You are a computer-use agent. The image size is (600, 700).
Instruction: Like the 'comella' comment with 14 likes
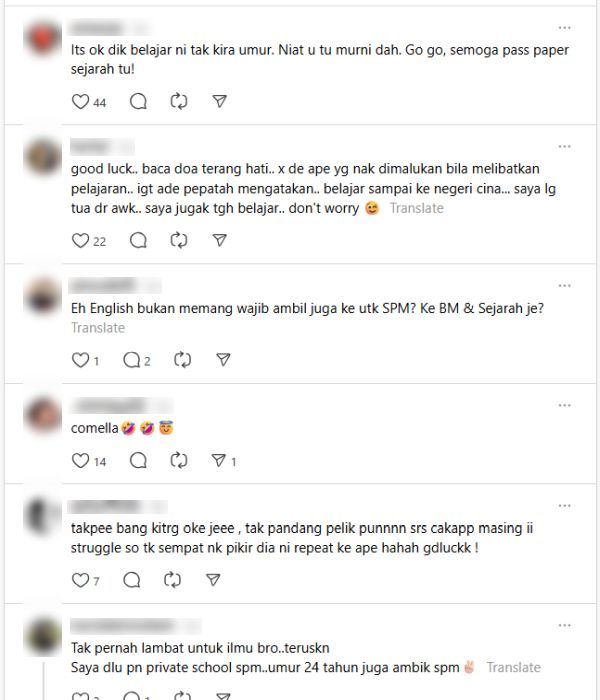[80, 460]
